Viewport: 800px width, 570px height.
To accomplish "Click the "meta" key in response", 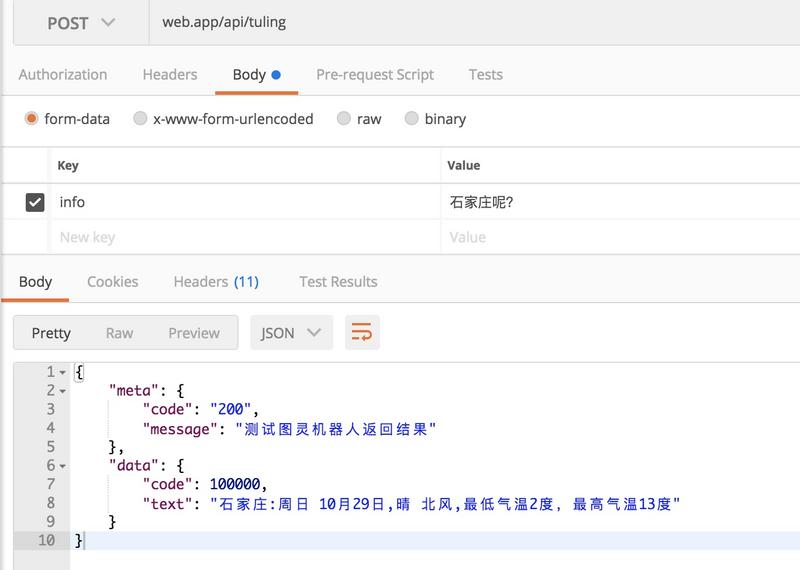I will pyautogui.click(x=134, y=391).
